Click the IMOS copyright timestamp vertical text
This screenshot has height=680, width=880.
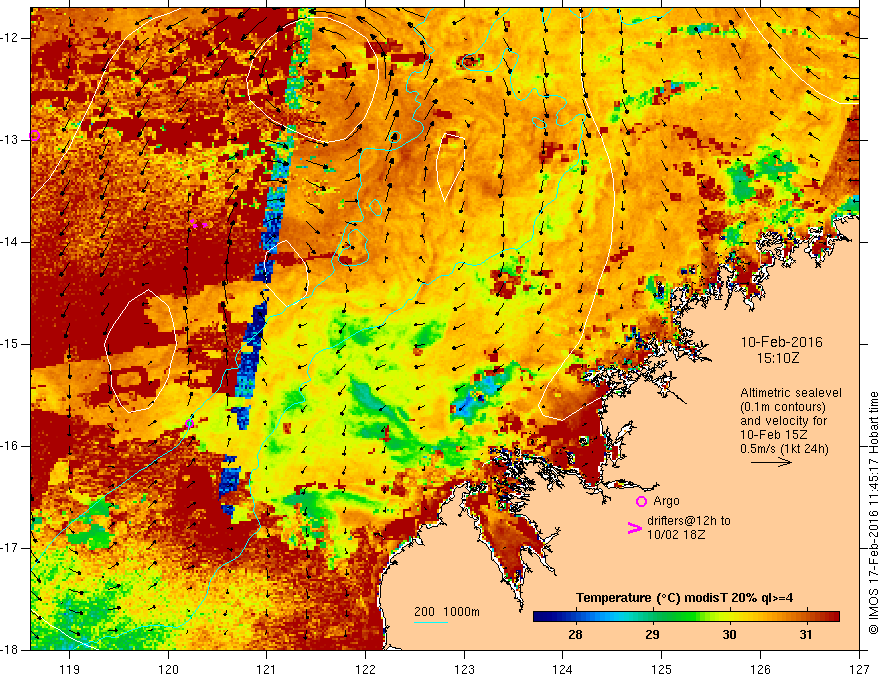click(x=873, y=513)
